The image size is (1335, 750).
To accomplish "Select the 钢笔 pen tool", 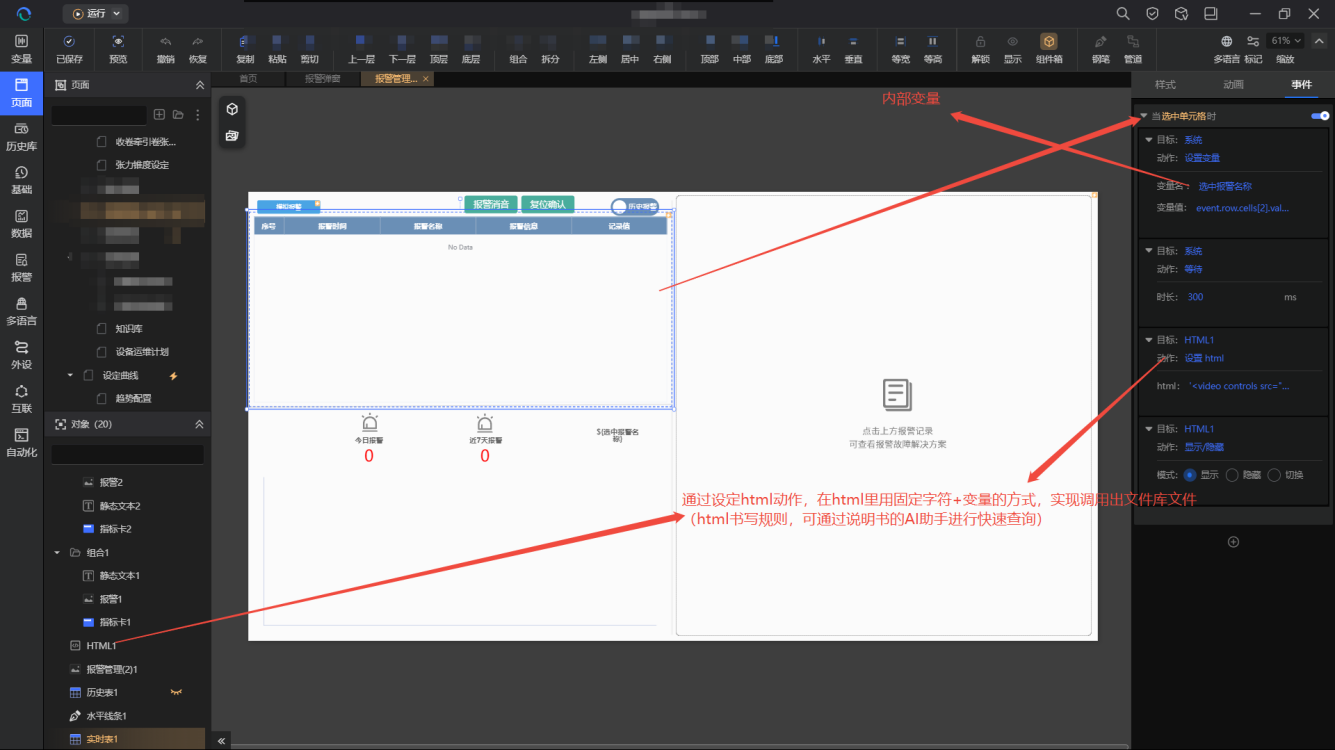I will 1100,42.
